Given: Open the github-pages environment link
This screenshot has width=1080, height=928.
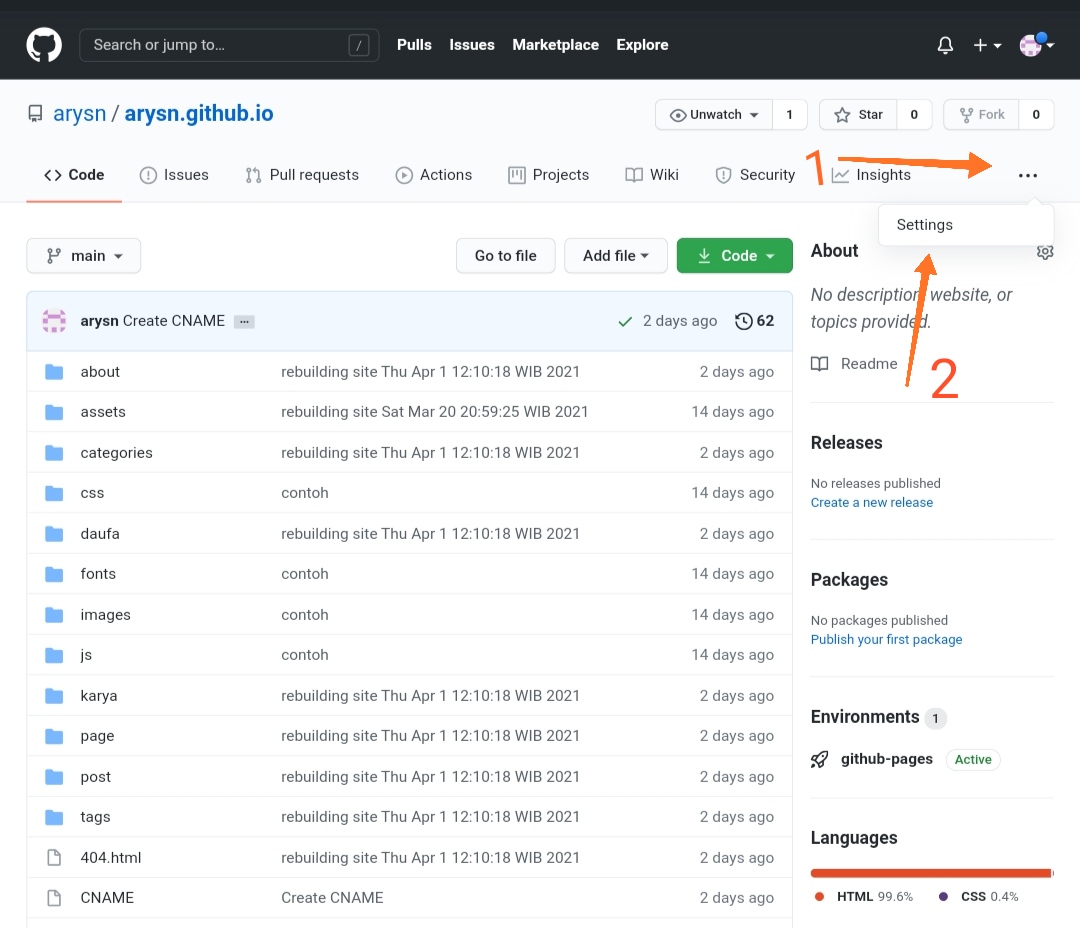Looking at the screenshot, I should [886, 759].
